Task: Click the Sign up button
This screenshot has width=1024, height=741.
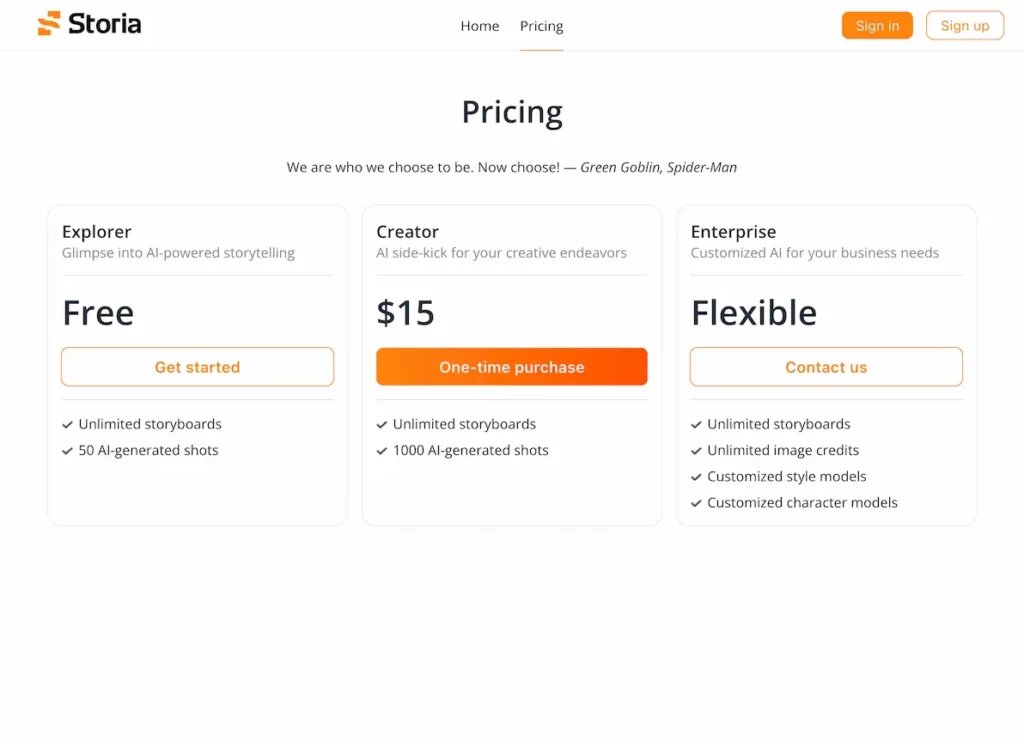Action: pos(964,25)
